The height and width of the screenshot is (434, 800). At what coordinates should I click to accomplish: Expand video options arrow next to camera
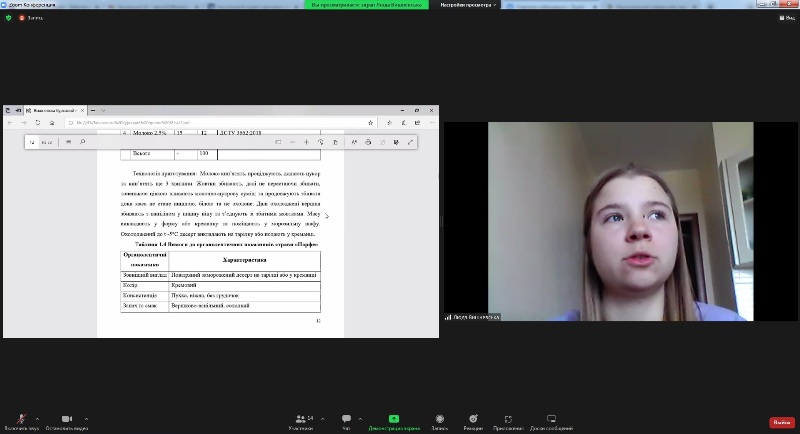86,416
